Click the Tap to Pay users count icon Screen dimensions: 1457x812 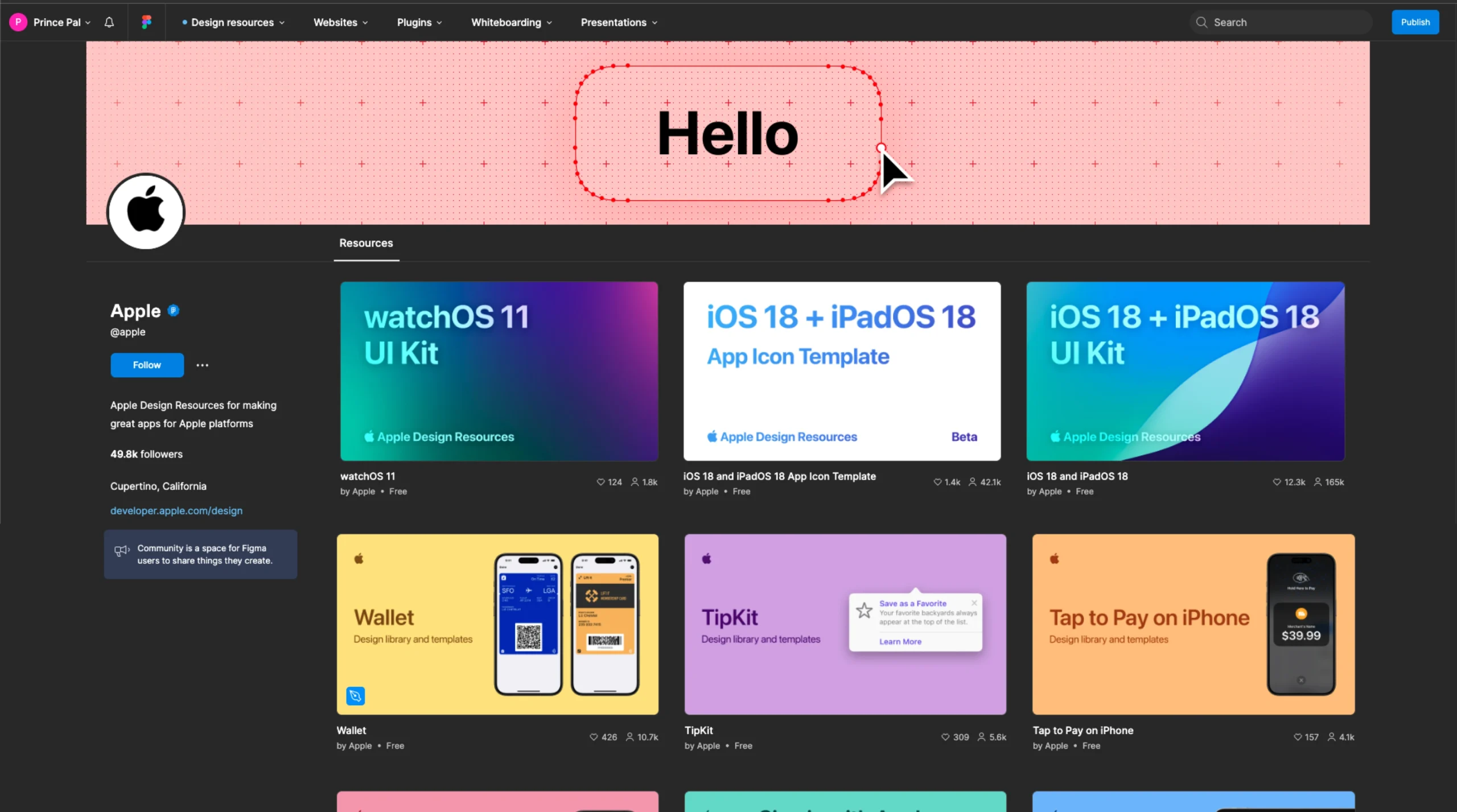[1331, 737]
